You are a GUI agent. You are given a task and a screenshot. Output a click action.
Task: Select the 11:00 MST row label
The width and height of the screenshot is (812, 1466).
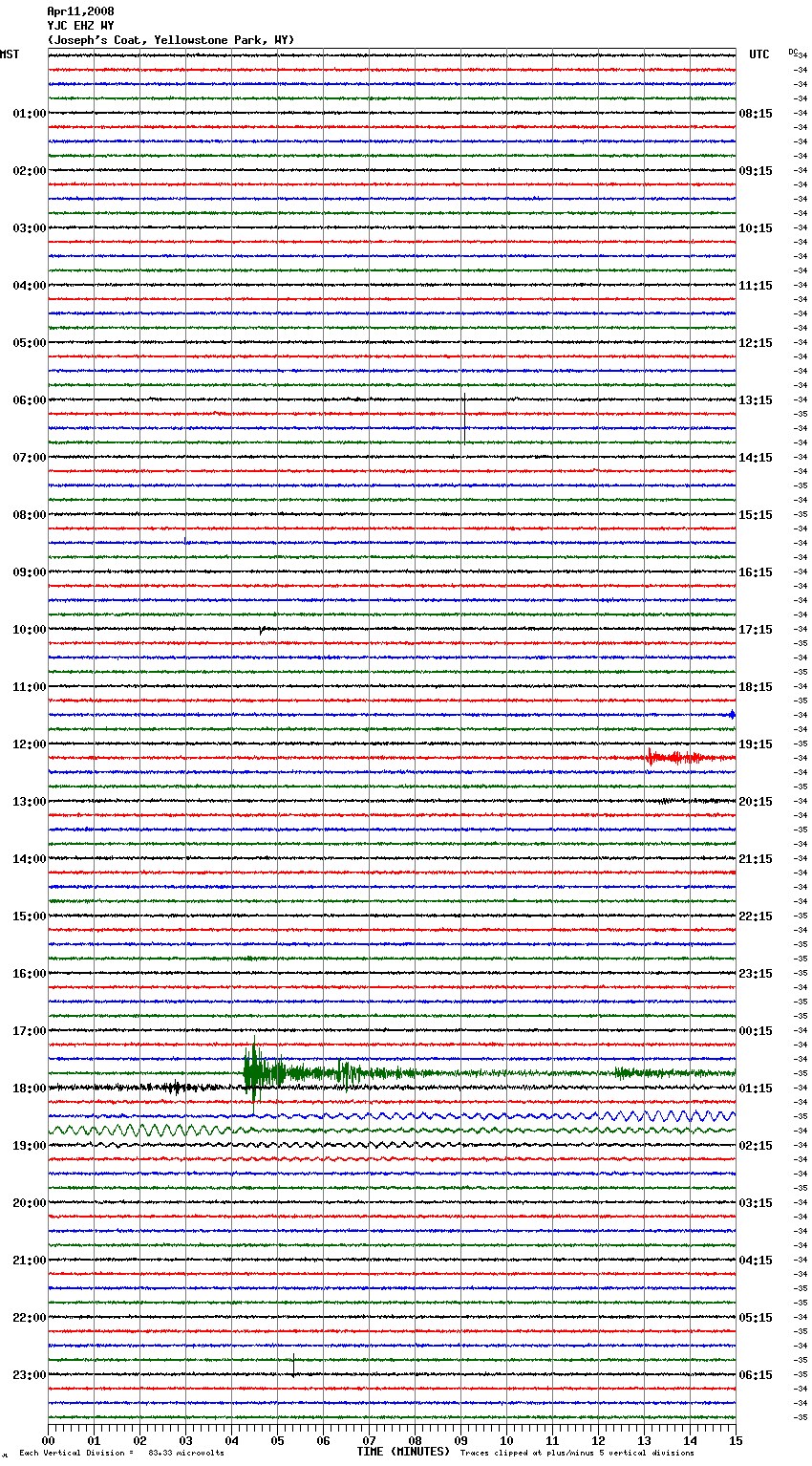pyautogui.click(x=30, y=687)
